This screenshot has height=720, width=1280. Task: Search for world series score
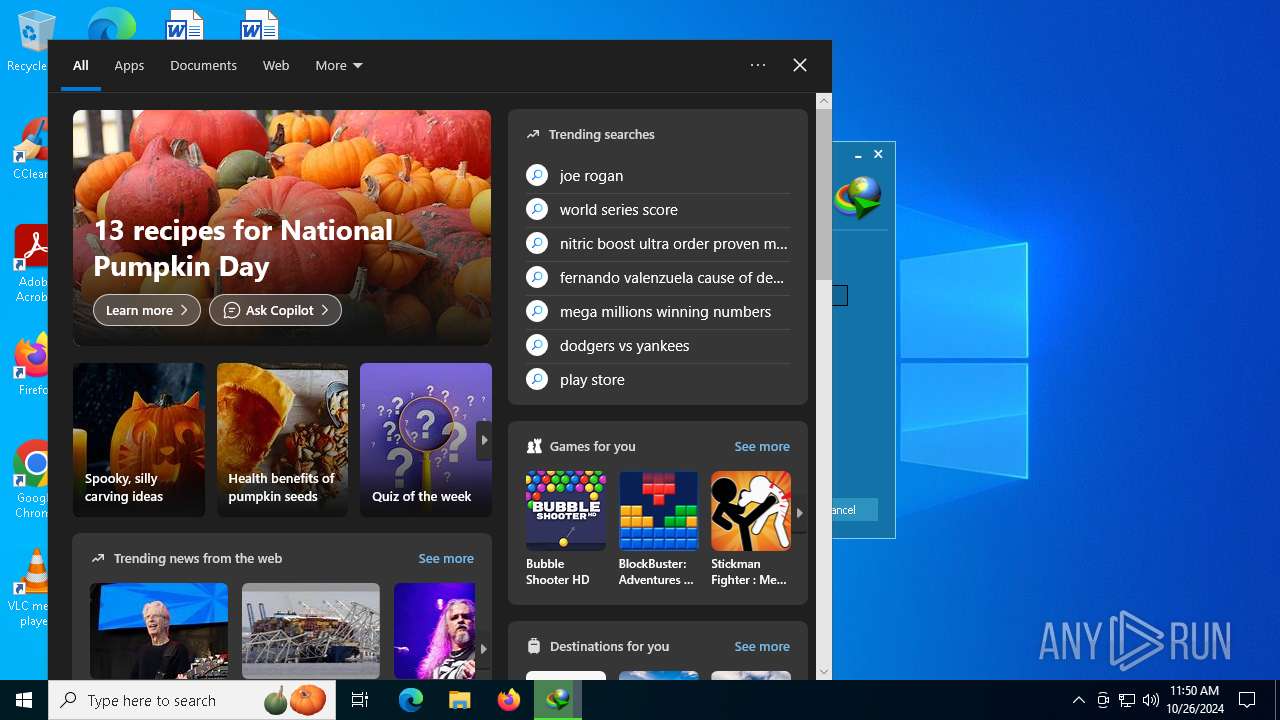pyautogui.click(x=658, y=209)
